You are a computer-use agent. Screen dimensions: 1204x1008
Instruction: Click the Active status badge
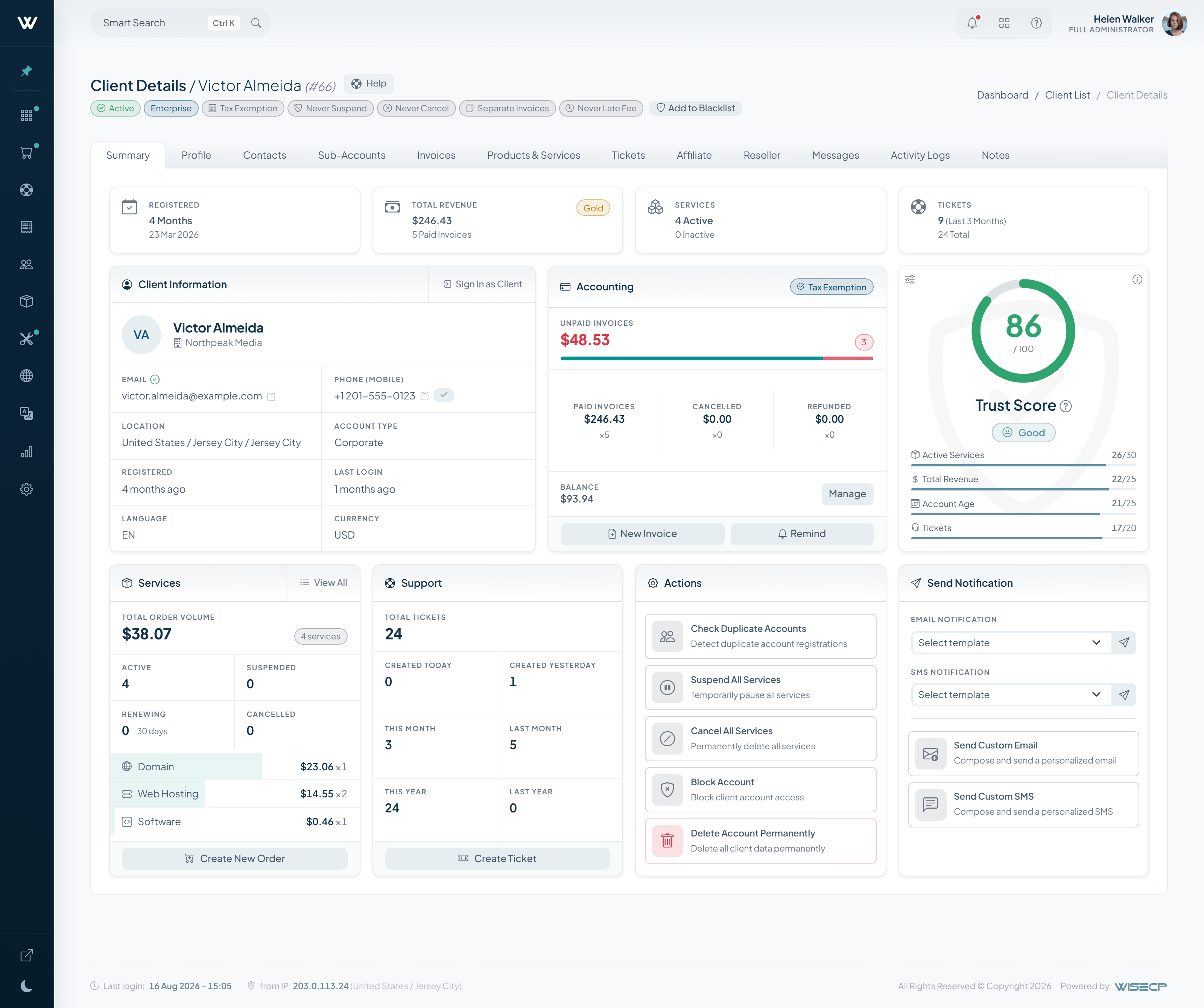click(115, 108)
